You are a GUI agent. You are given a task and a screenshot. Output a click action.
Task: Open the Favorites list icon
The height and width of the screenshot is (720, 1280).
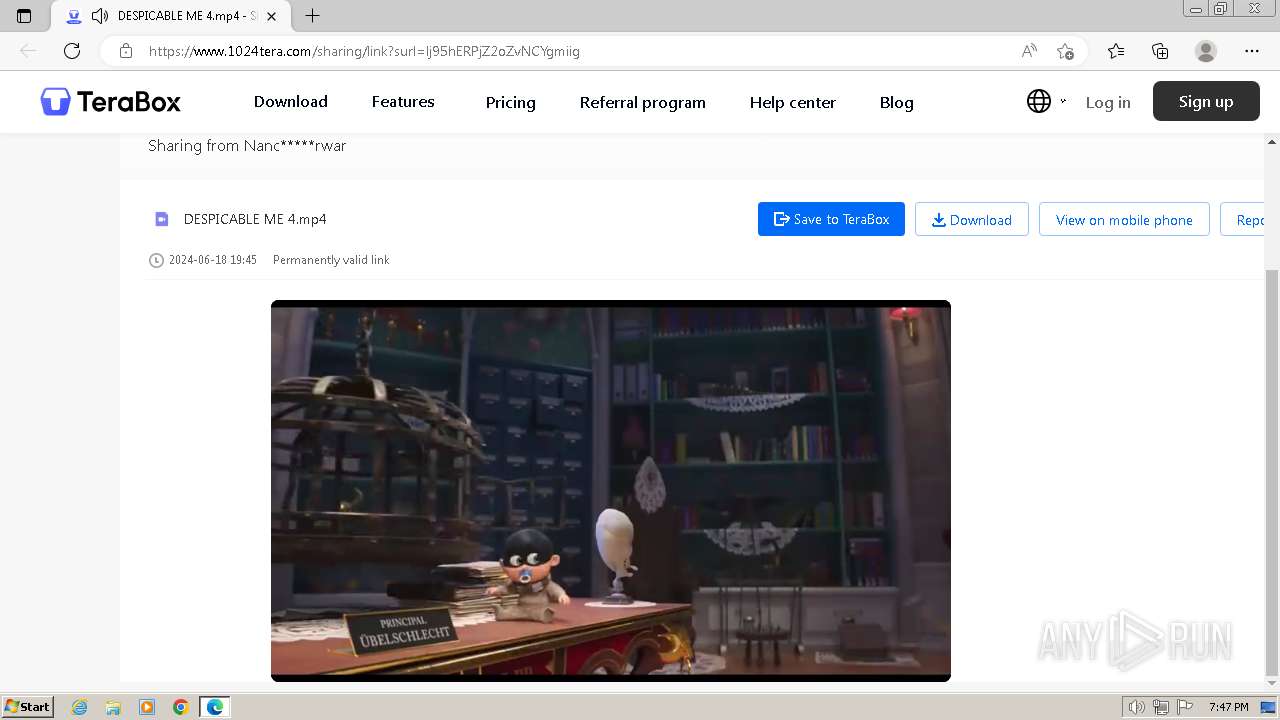coord(1116,51)
